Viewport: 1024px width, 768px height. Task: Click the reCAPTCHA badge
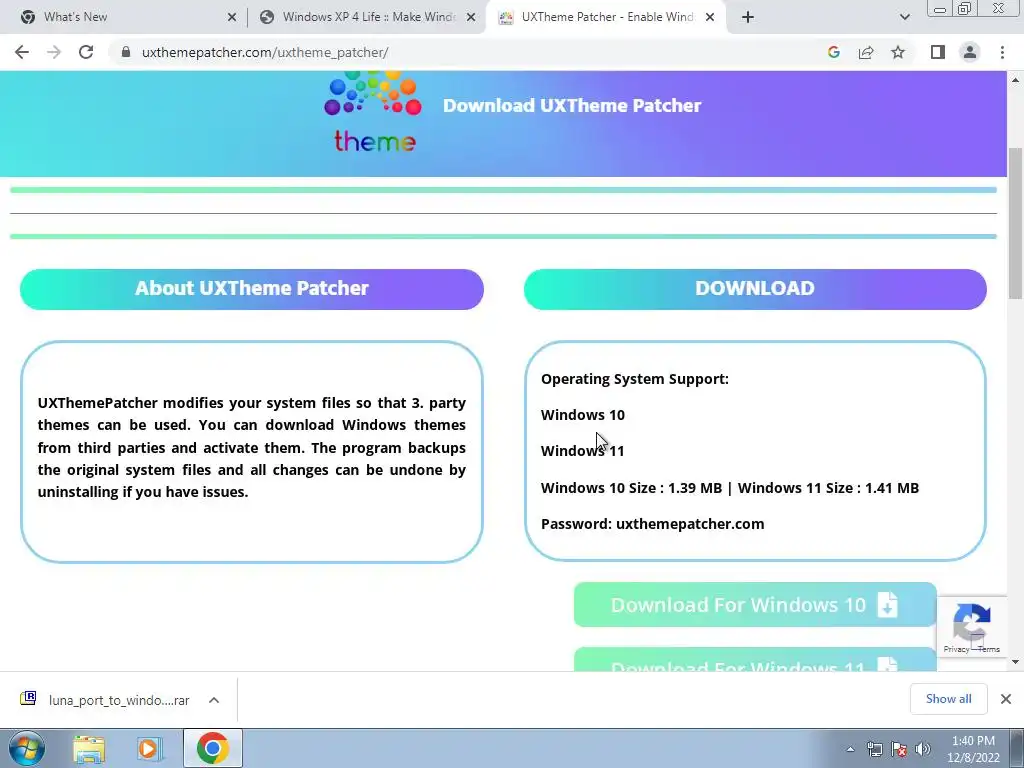pos(972,627)
